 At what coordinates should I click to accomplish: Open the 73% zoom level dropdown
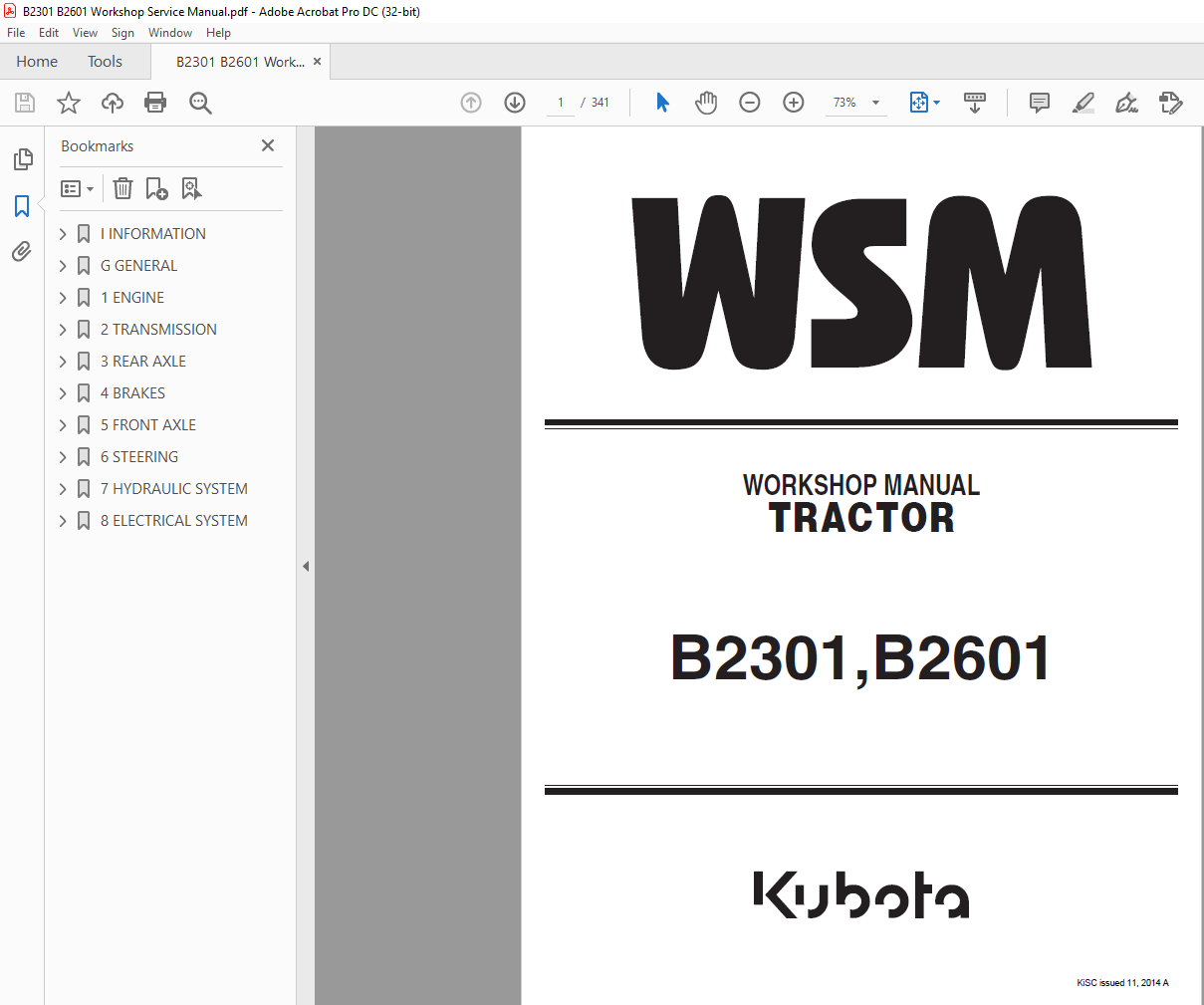[856, 103]
